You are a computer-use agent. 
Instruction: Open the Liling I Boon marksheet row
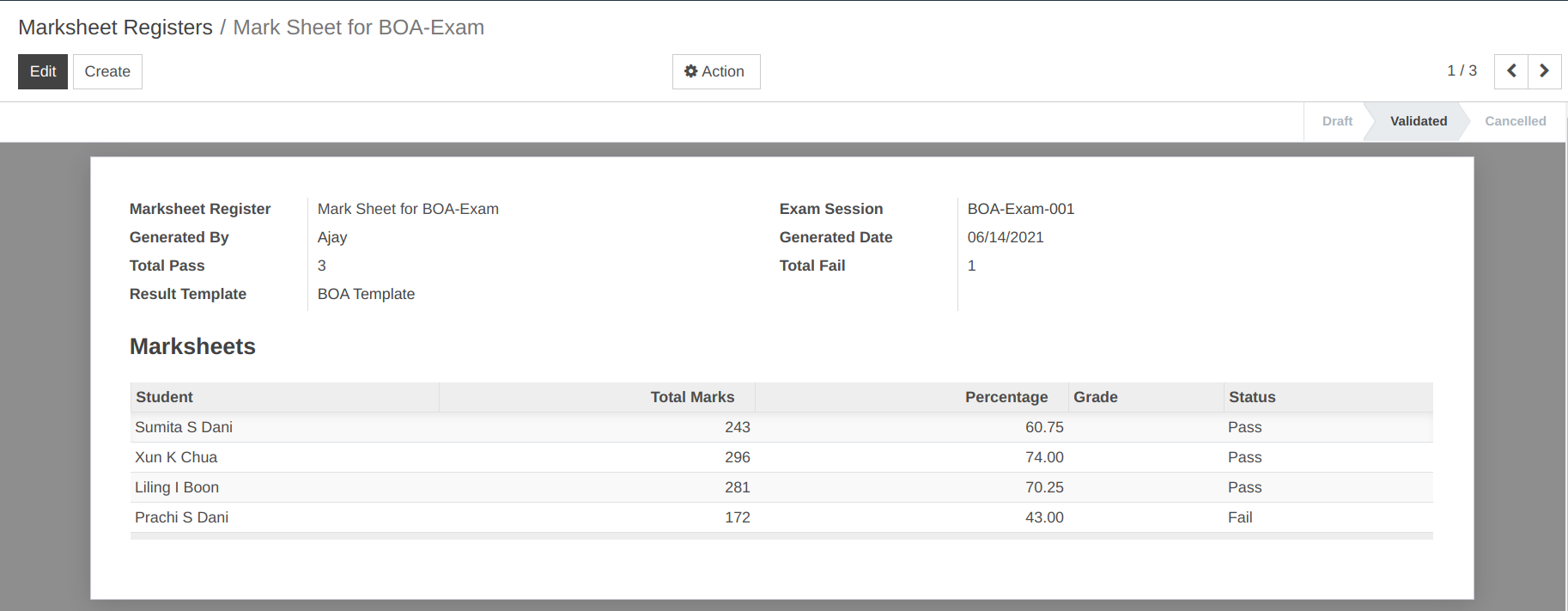pyautogui.click(x=781, y=487)
